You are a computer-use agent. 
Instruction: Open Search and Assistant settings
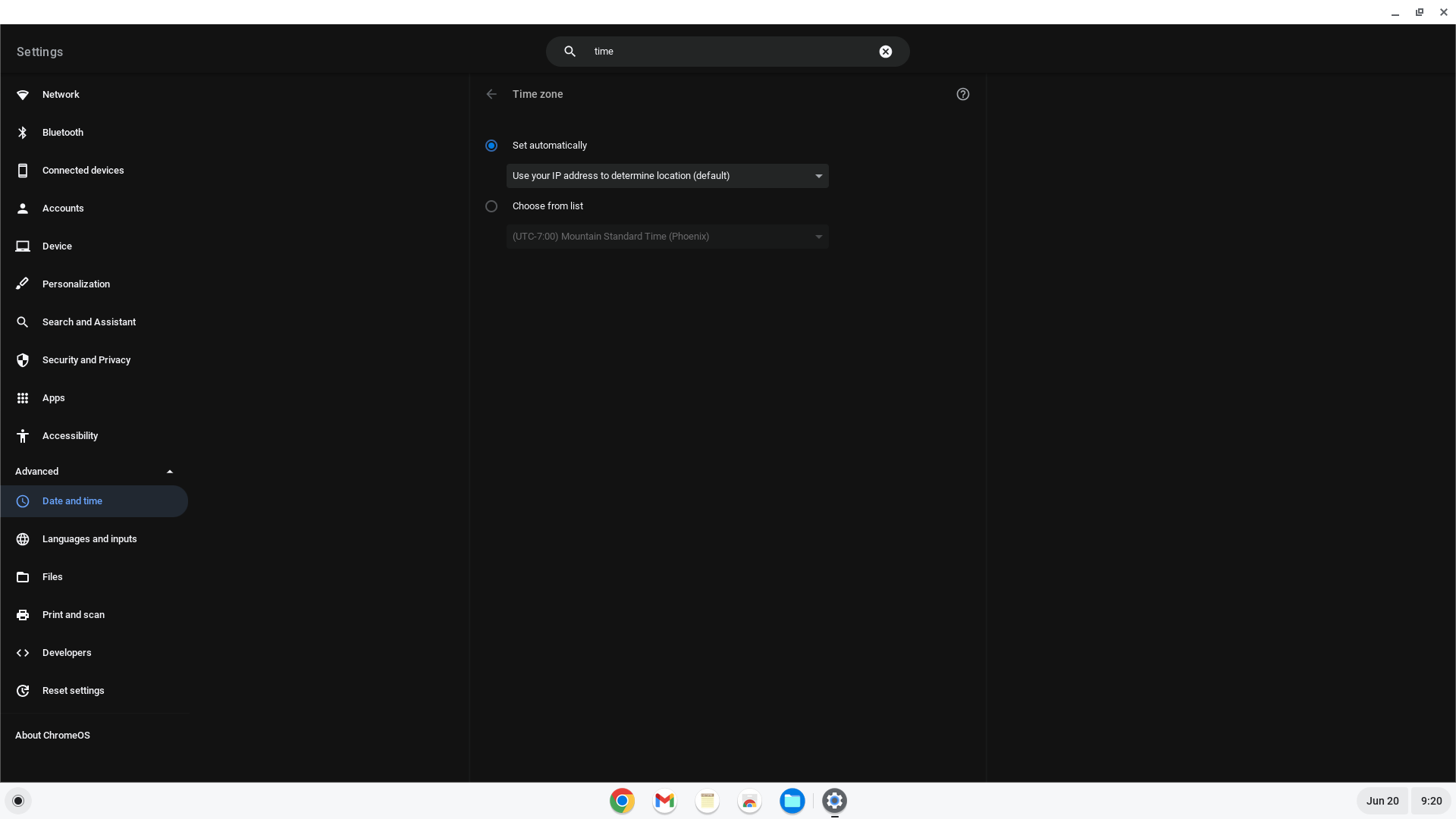(94, 322)
